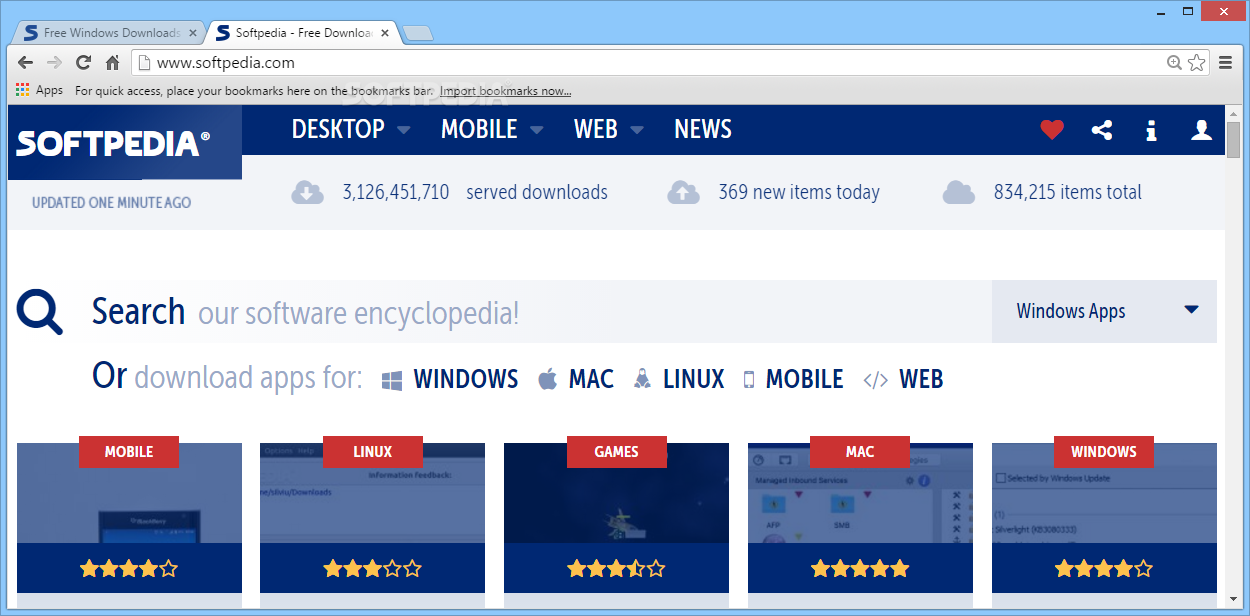Click the new items upload cloud icon
The width and height of the screenshot is (1250, 616).
point(683,192)
